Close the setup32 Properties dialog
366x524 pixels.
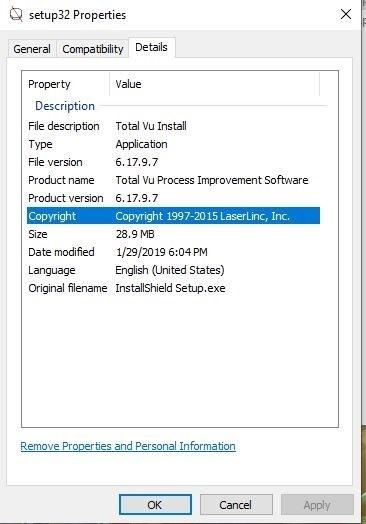pos(346,14)
